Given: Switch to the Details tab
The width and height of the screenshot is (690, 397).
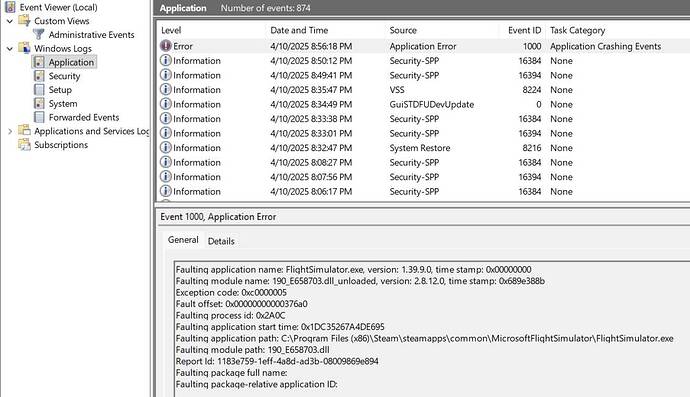Looking at the screenshot, I should pyautogui.click(x=221, y=241).
